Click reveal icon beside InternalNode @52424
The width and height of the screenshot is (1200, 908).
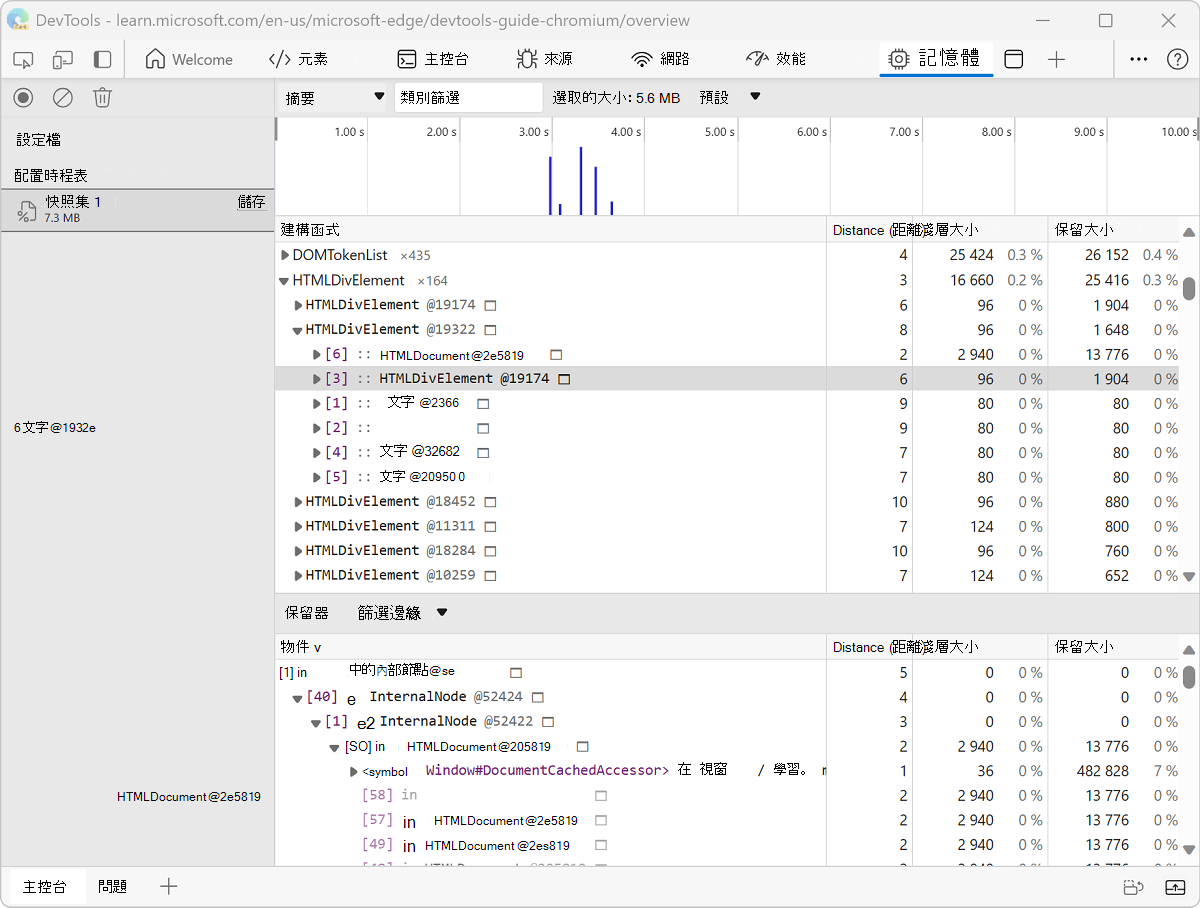(537, 697)
